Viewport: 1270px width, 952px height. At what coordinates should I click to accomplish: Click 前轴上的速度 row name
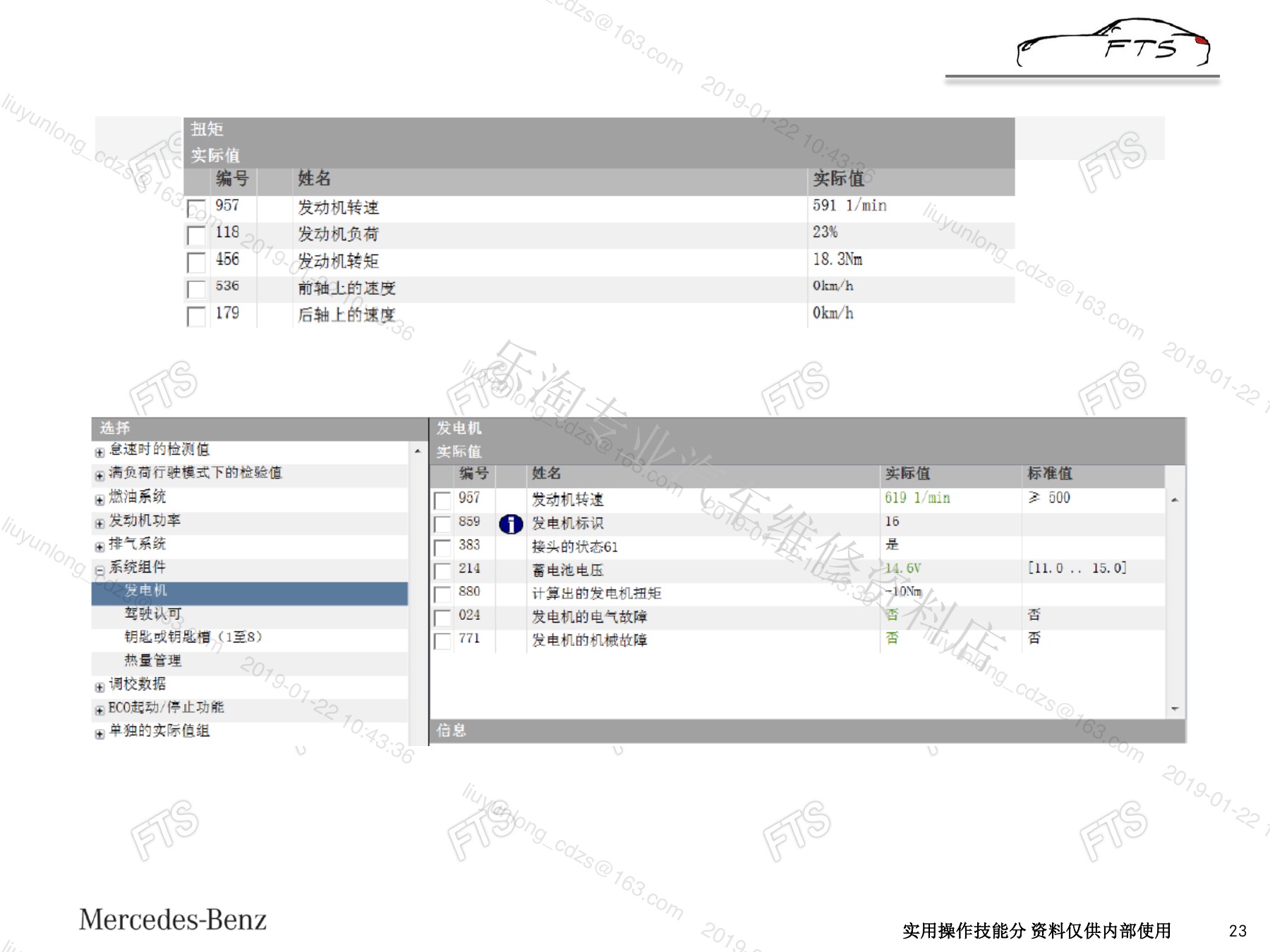click(x=346, y=288)
